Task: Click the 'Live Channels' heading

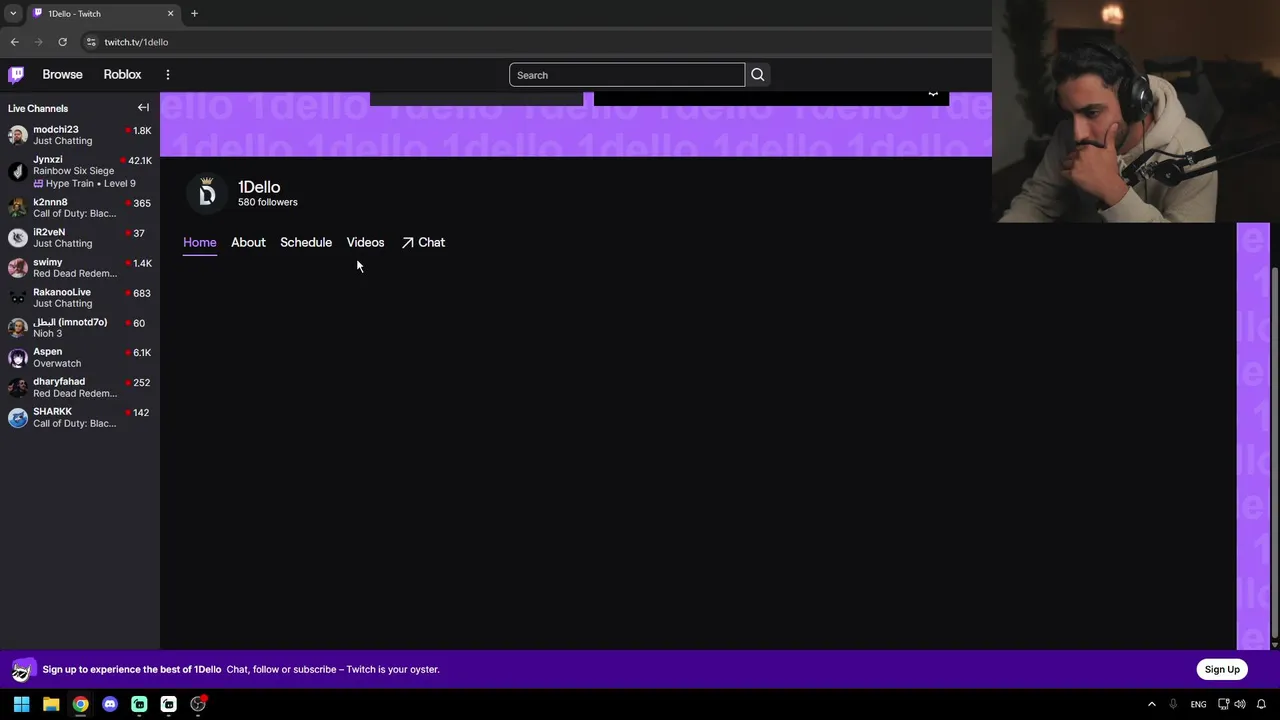Action: (x=38, y=108)
